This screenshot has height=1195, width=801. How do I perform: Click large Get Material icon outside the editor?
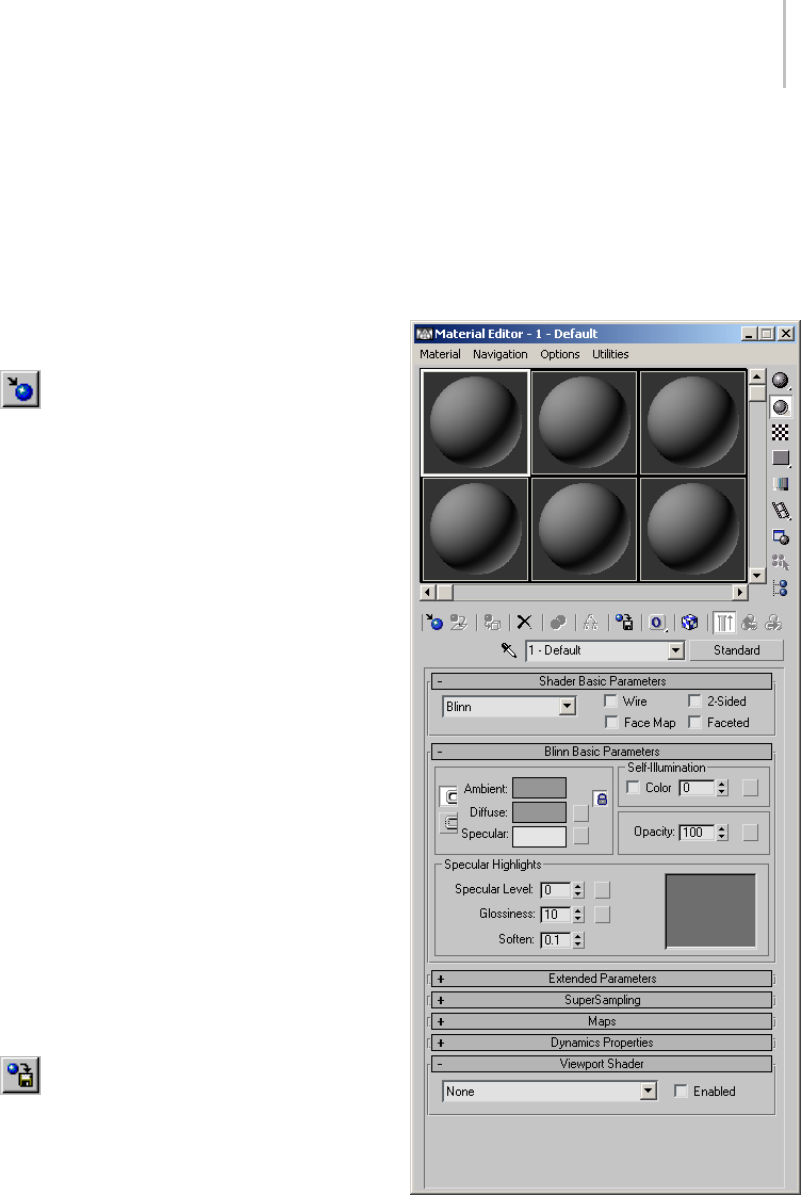21,390
